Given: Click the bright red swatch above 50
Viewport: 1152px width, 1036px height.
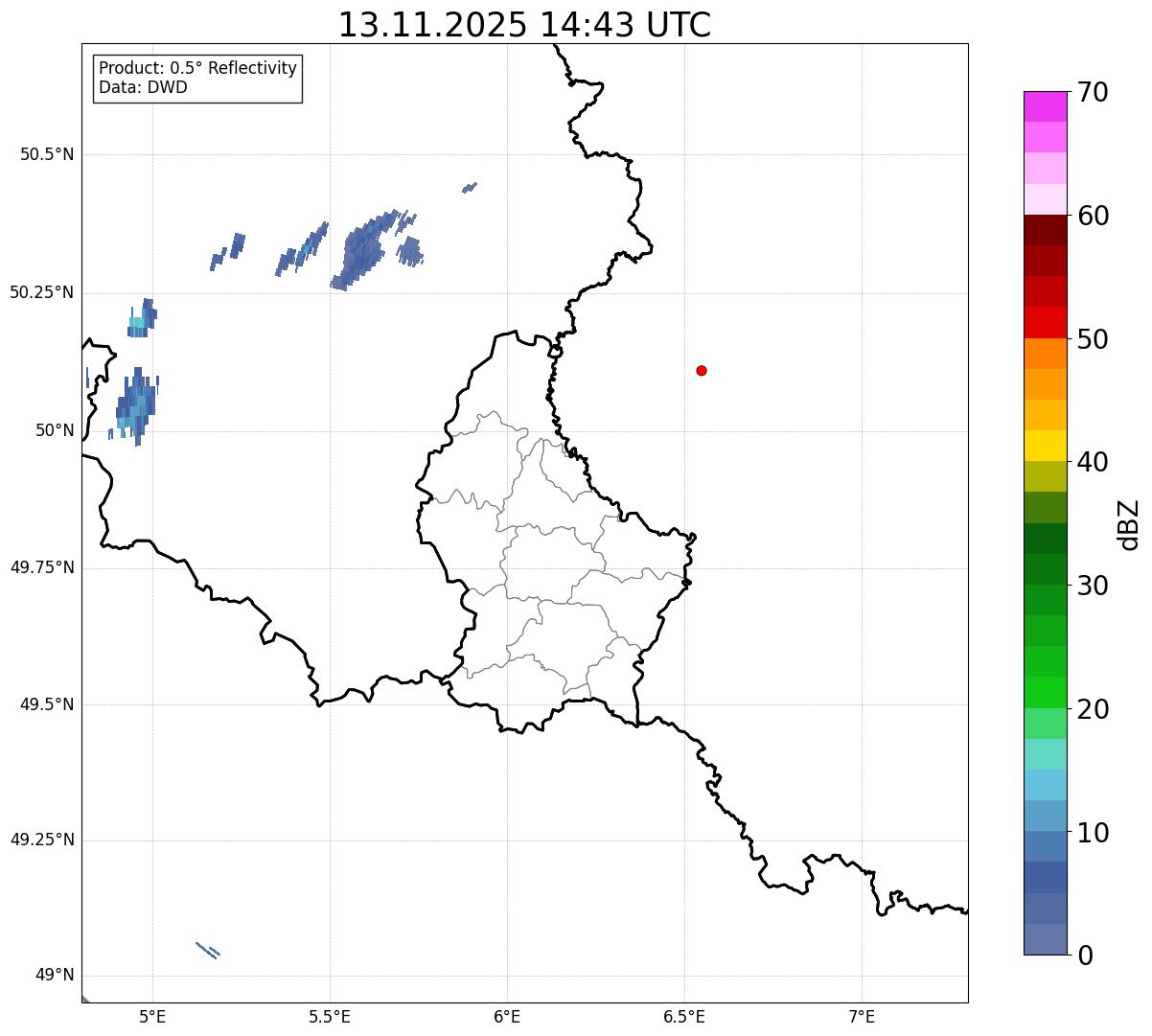Looking at the screenshot, I should pyautogui.click(x=1045, y=322).
